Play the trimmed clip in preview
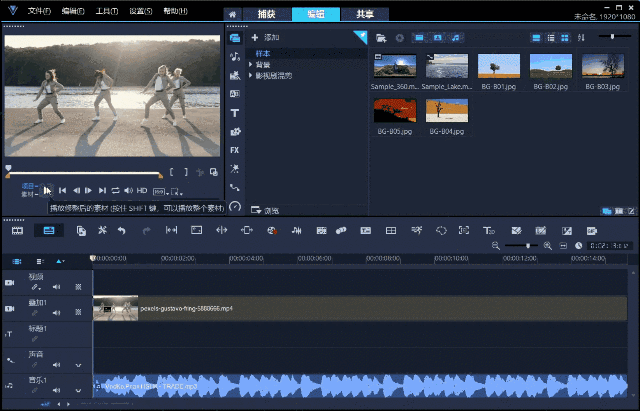 [47, 190]
